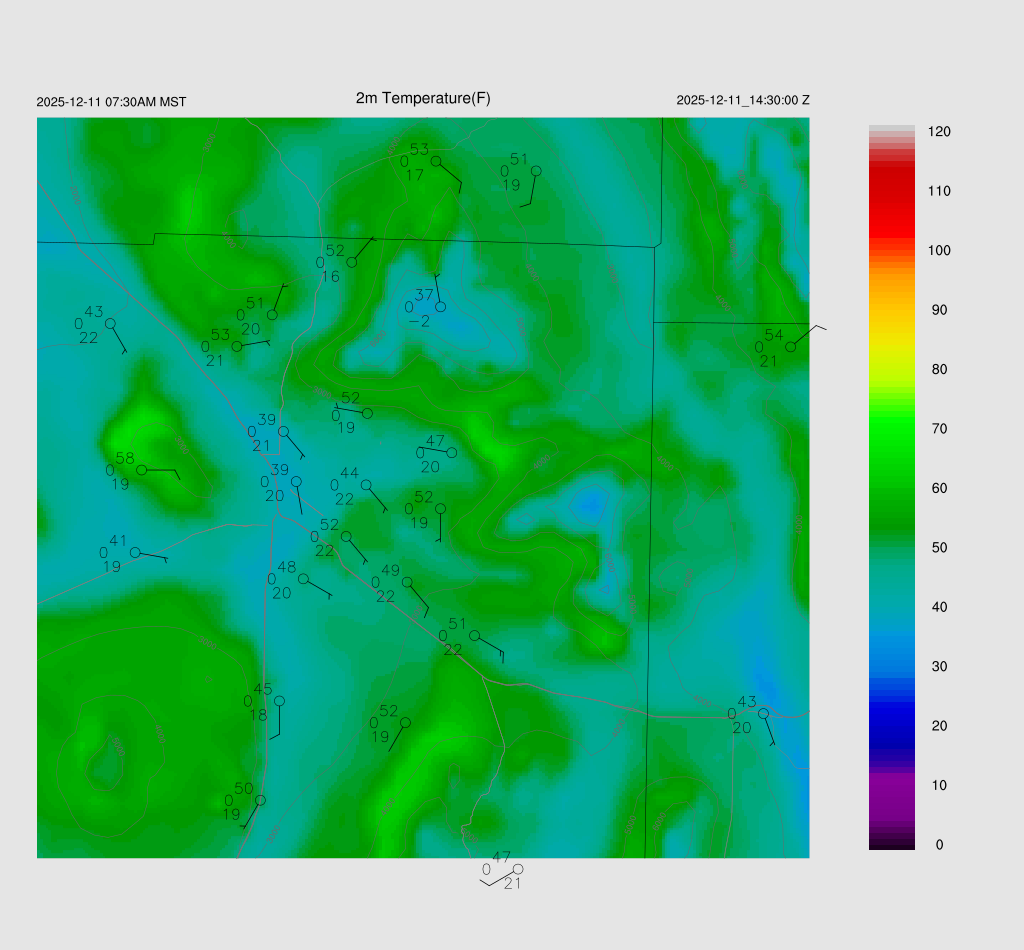Select the station marker with temperature 50

pos(260,799)
